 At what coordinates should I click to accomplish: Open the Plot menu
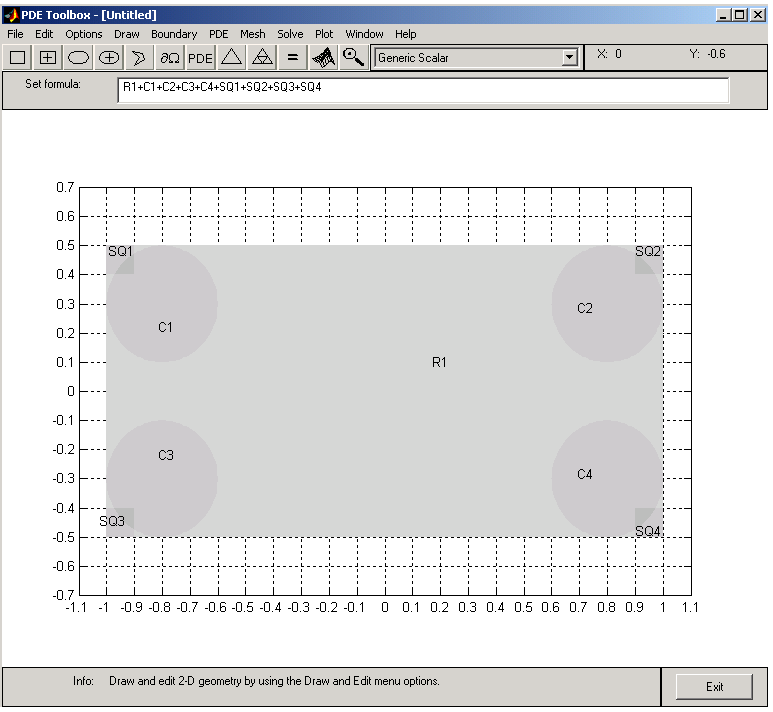click(x=324, y=34)
